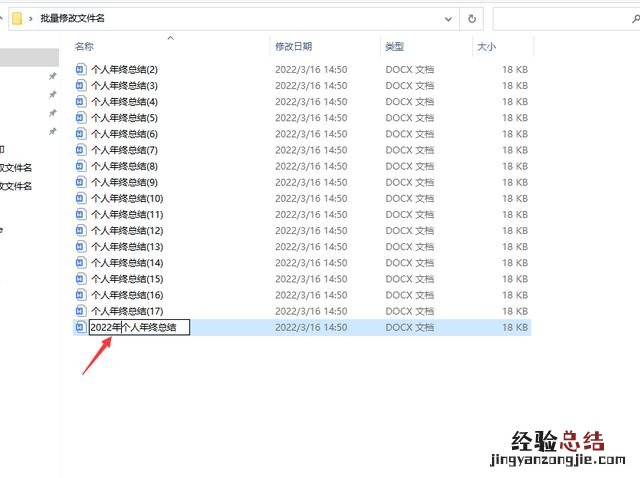This screenshot has width=640, height=478.
Task: Click the docx icon of 个人年终总结(2)
Action: pos(81,69)
